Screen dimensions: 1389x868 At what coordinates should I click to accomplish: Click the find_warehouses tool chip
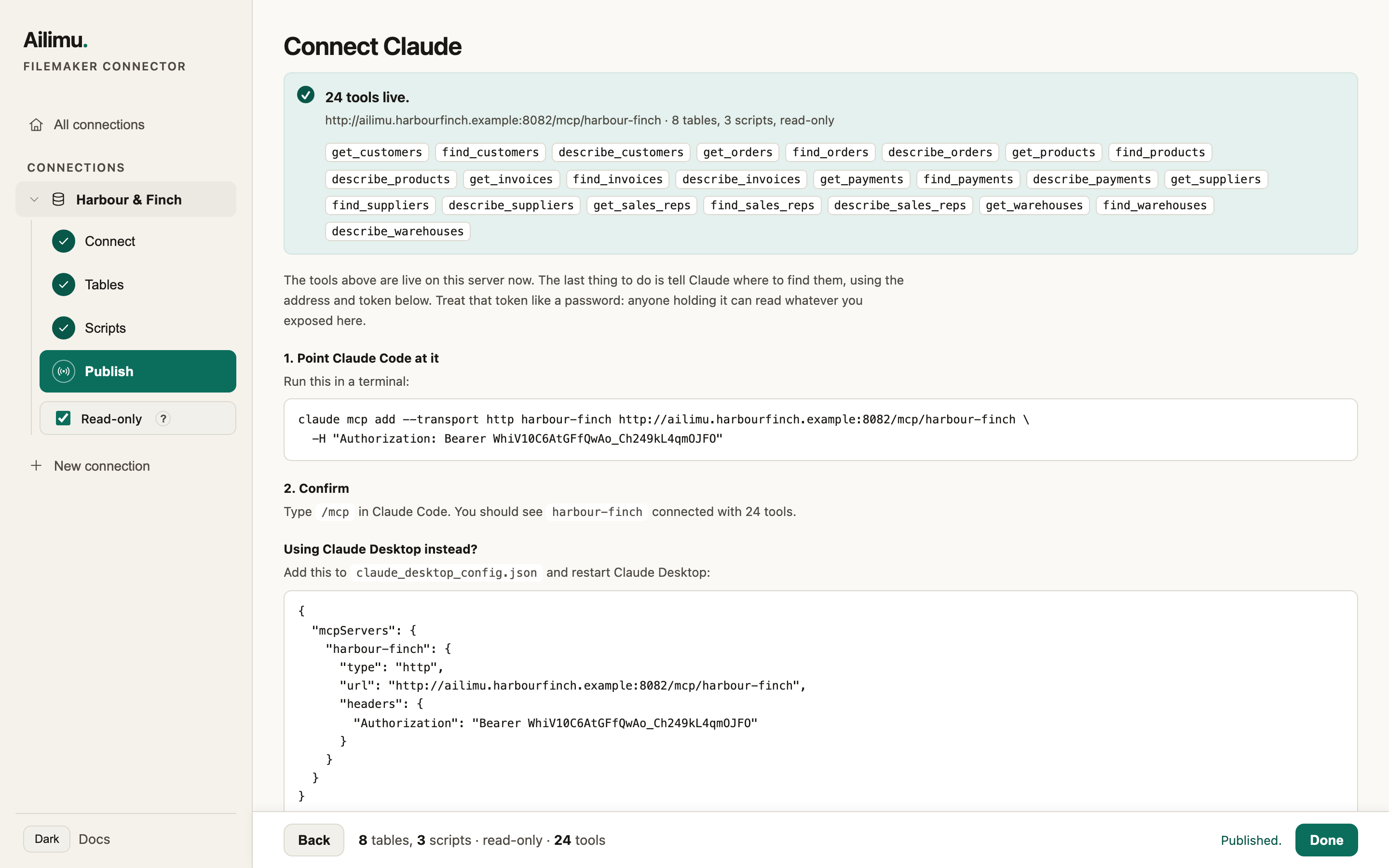(x=1155, y=205)
